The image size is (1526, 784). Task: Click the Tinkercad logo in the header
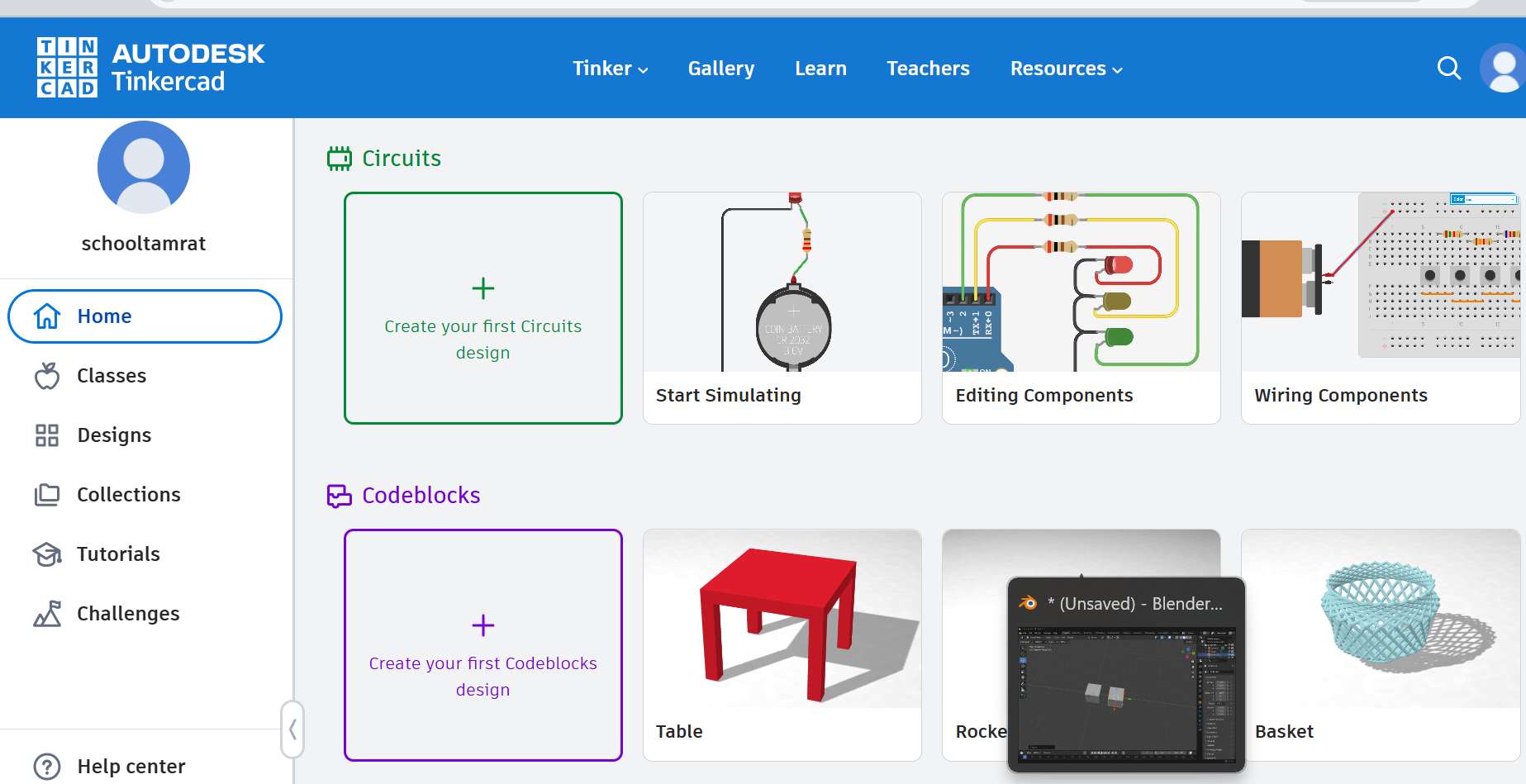pyautogui.click(x=150, y=67)
